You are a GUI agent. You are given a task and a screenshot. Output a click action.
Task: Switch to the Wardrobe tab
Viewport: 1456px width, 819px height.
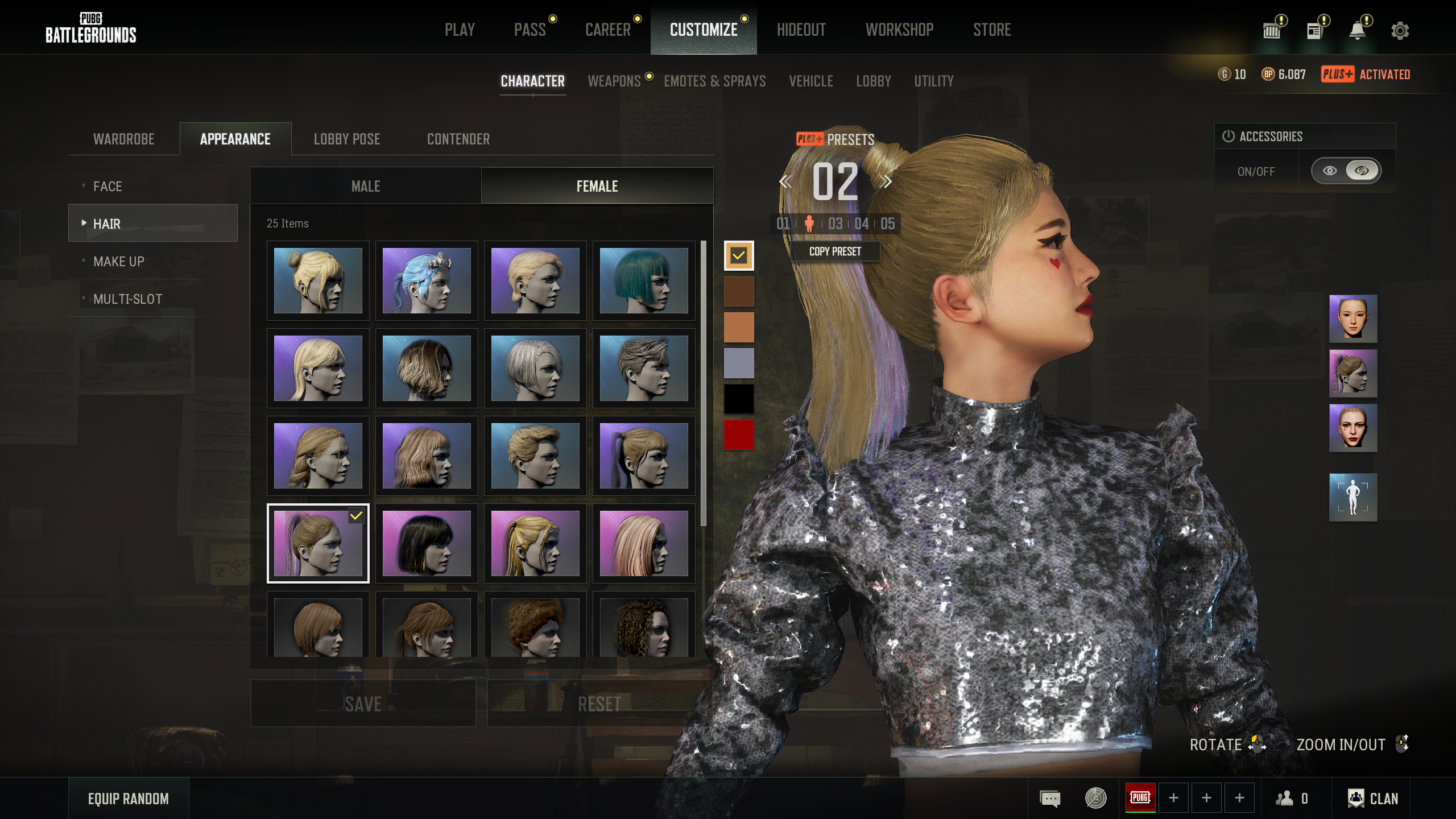[x=124, y=139]
